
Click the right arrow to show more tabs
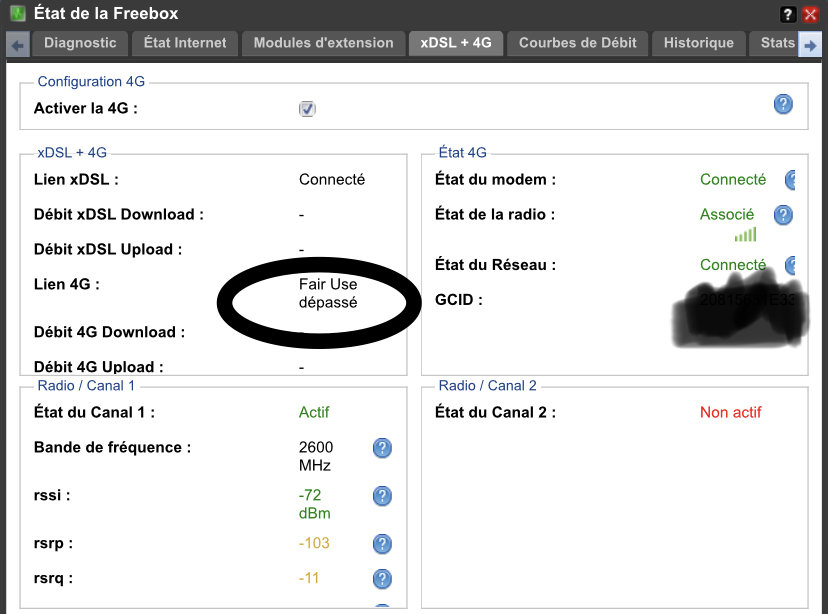click(810, 45)
